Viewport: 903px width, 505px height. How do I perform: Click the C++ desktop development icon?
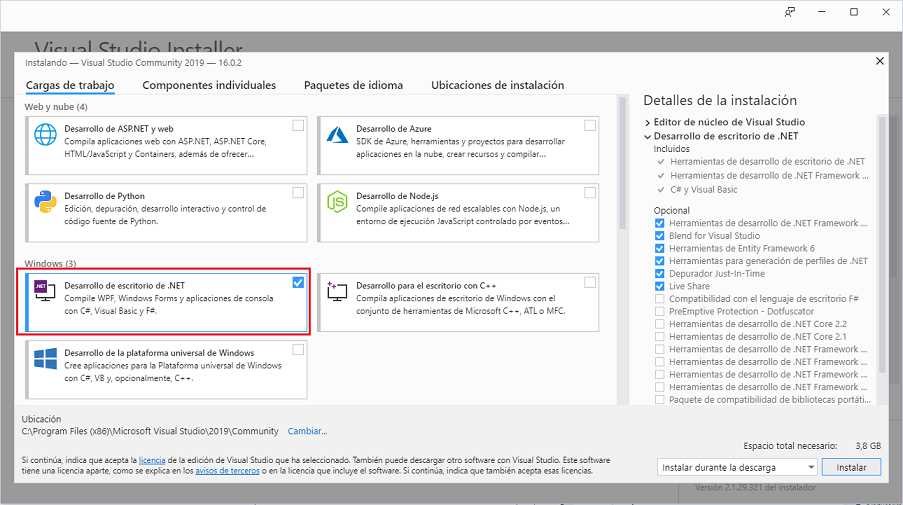click(x=336, y=290)
